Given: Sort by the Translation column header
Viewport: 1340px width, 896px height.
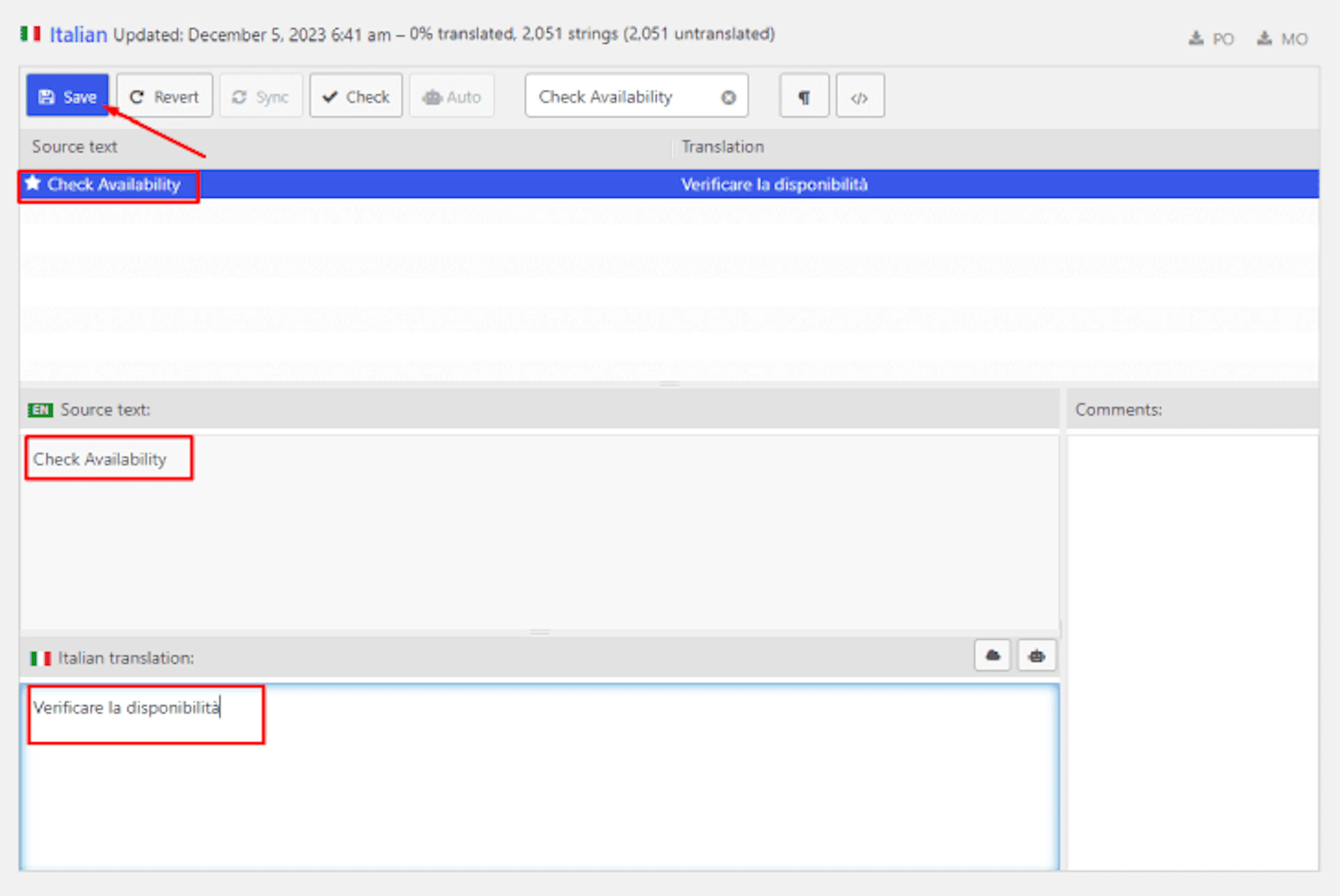Looking at the screenshot, I should (x=723, y=147).
